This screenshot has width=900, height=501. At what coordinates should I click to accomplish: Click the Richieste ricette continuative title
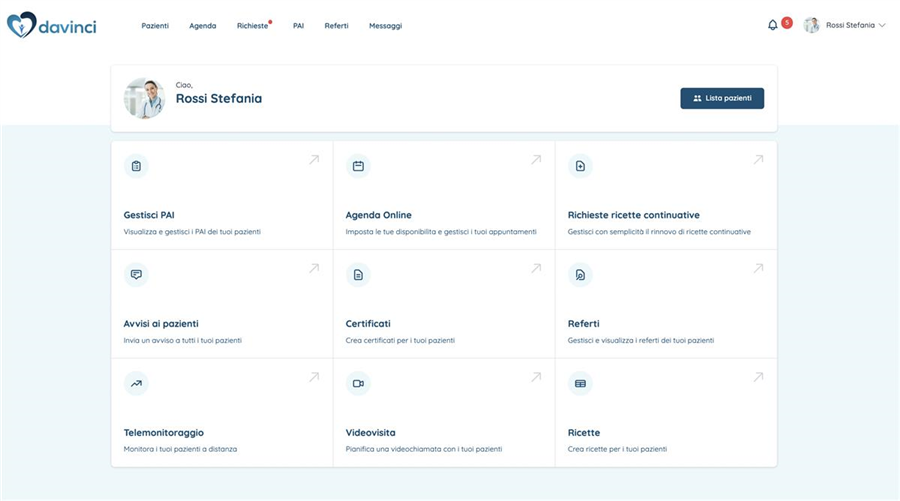[634, 215]
